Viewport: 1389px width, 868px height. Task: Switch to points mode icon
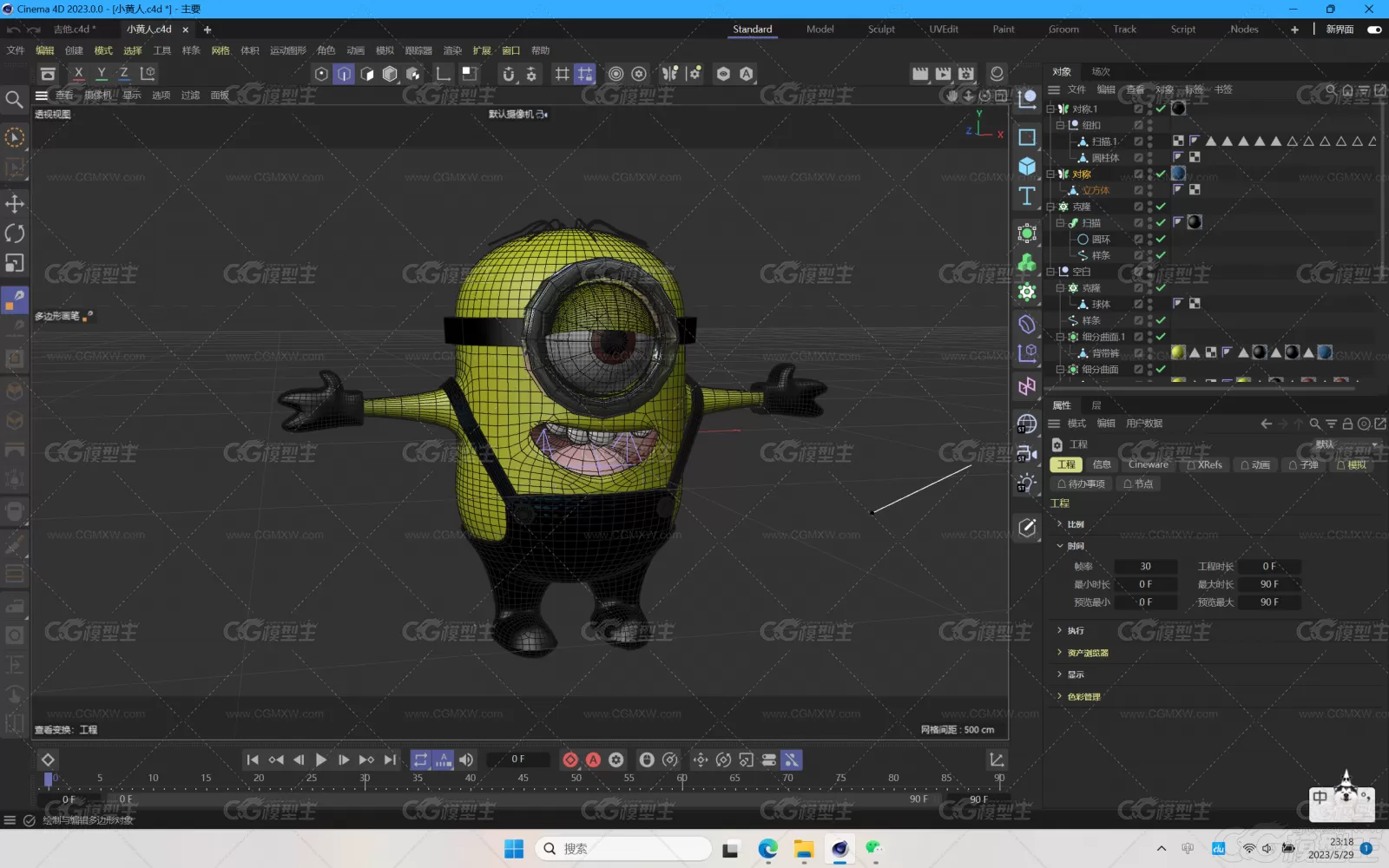click(x=321, y=74)
